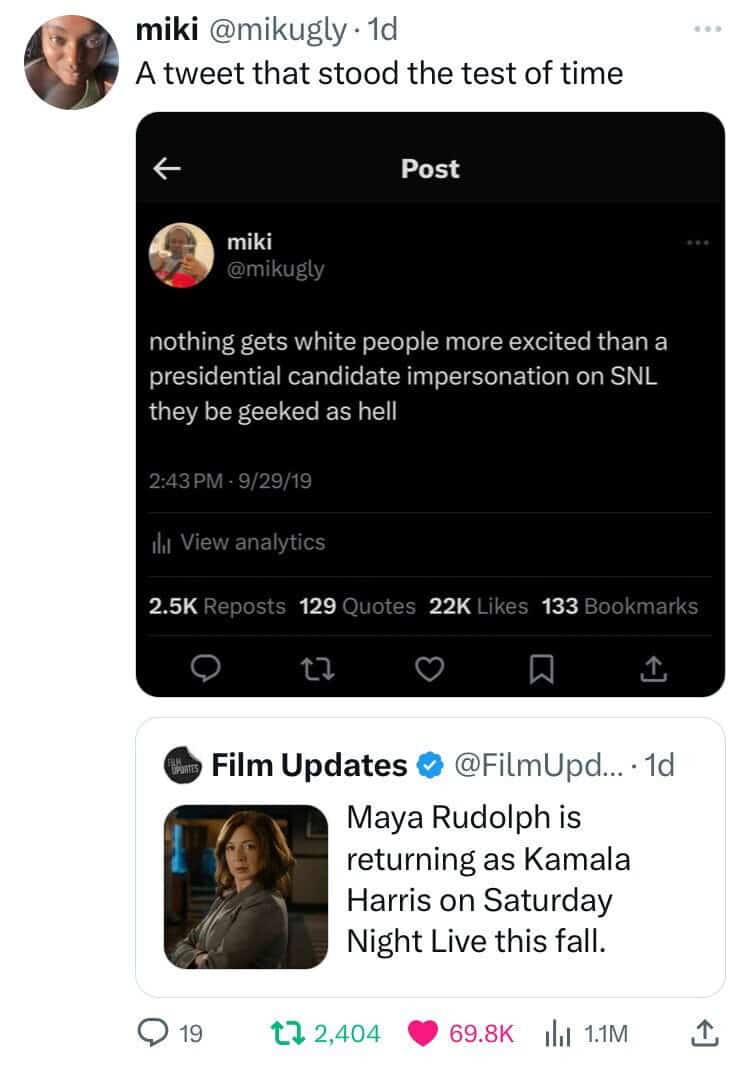The height and width of the screenshot is (1065, 750).
Task: Click the repost icon in embedded screenshot
Action: 317,669
